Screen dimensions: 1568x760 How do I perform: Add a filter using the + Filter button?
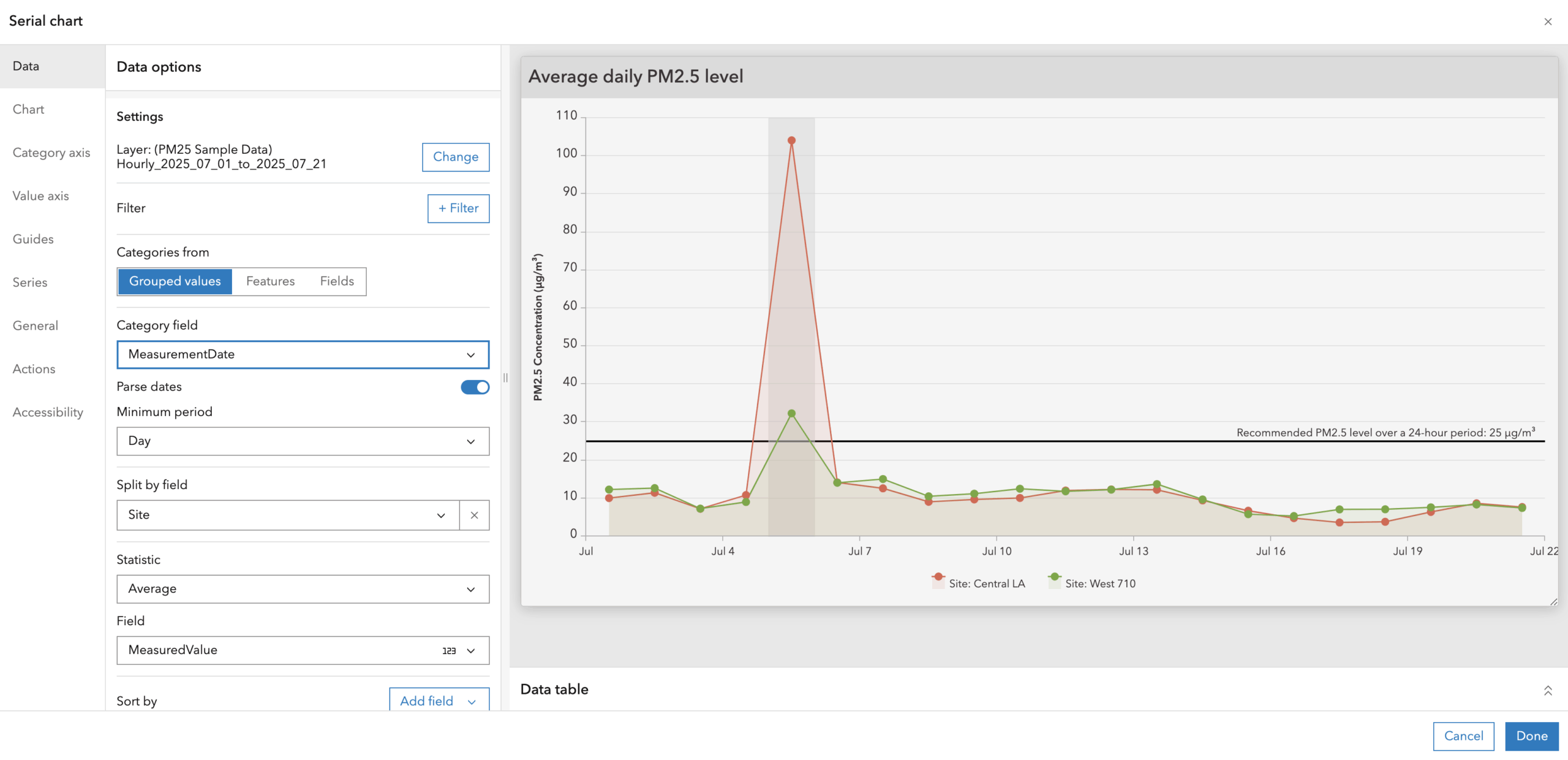pos(458,208)
